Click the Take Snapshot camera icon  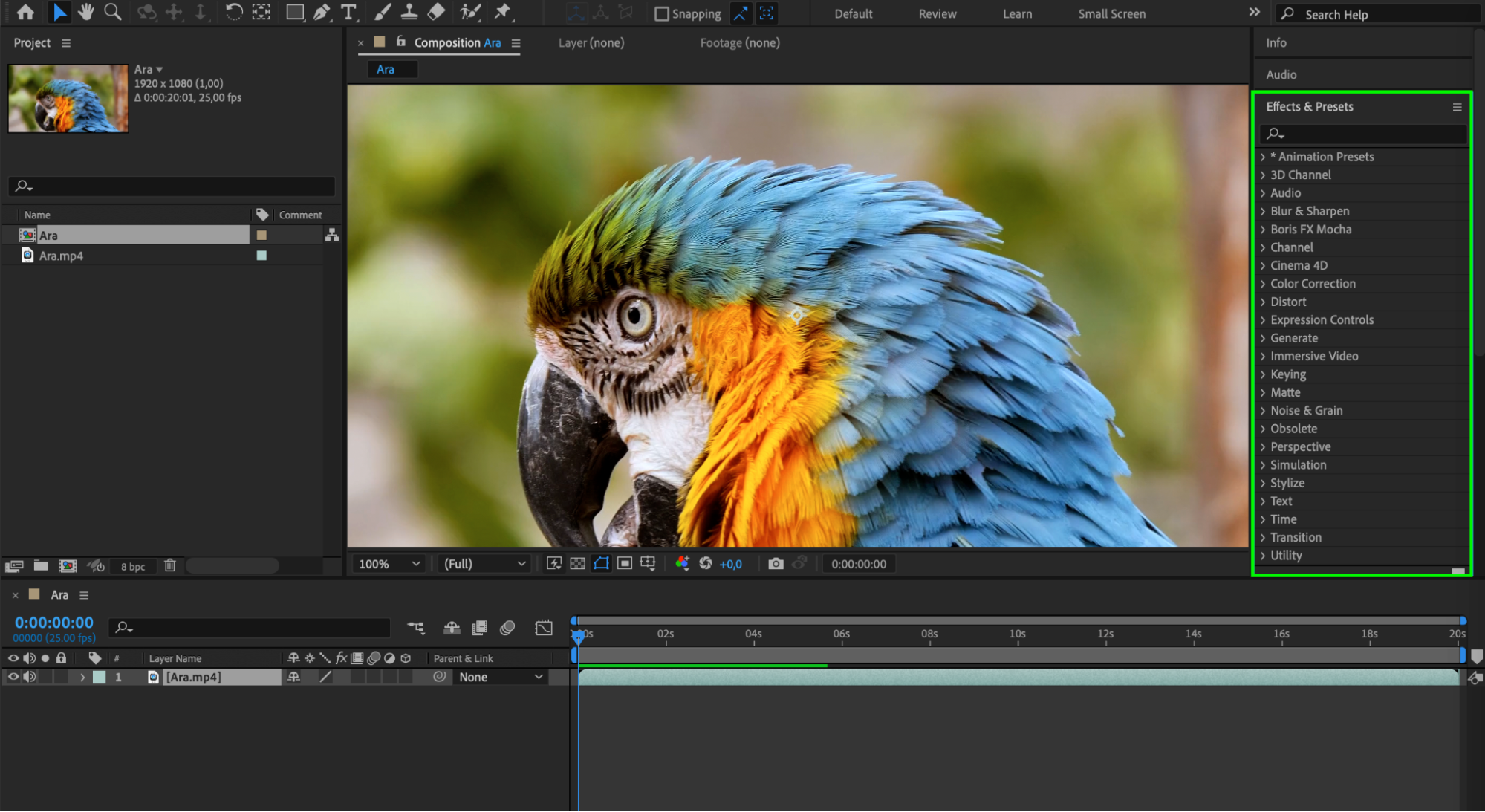point(776,564)
